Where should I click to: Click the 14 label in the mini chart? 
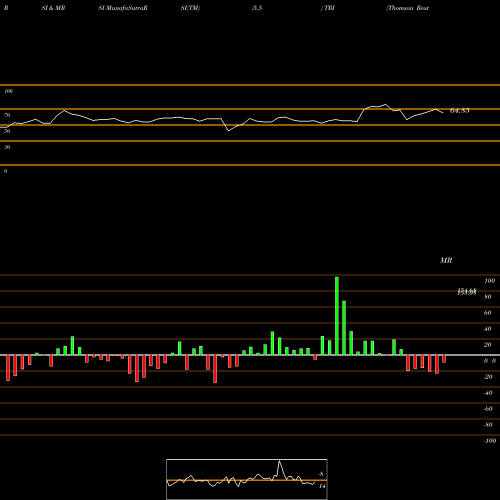[322, 486]
